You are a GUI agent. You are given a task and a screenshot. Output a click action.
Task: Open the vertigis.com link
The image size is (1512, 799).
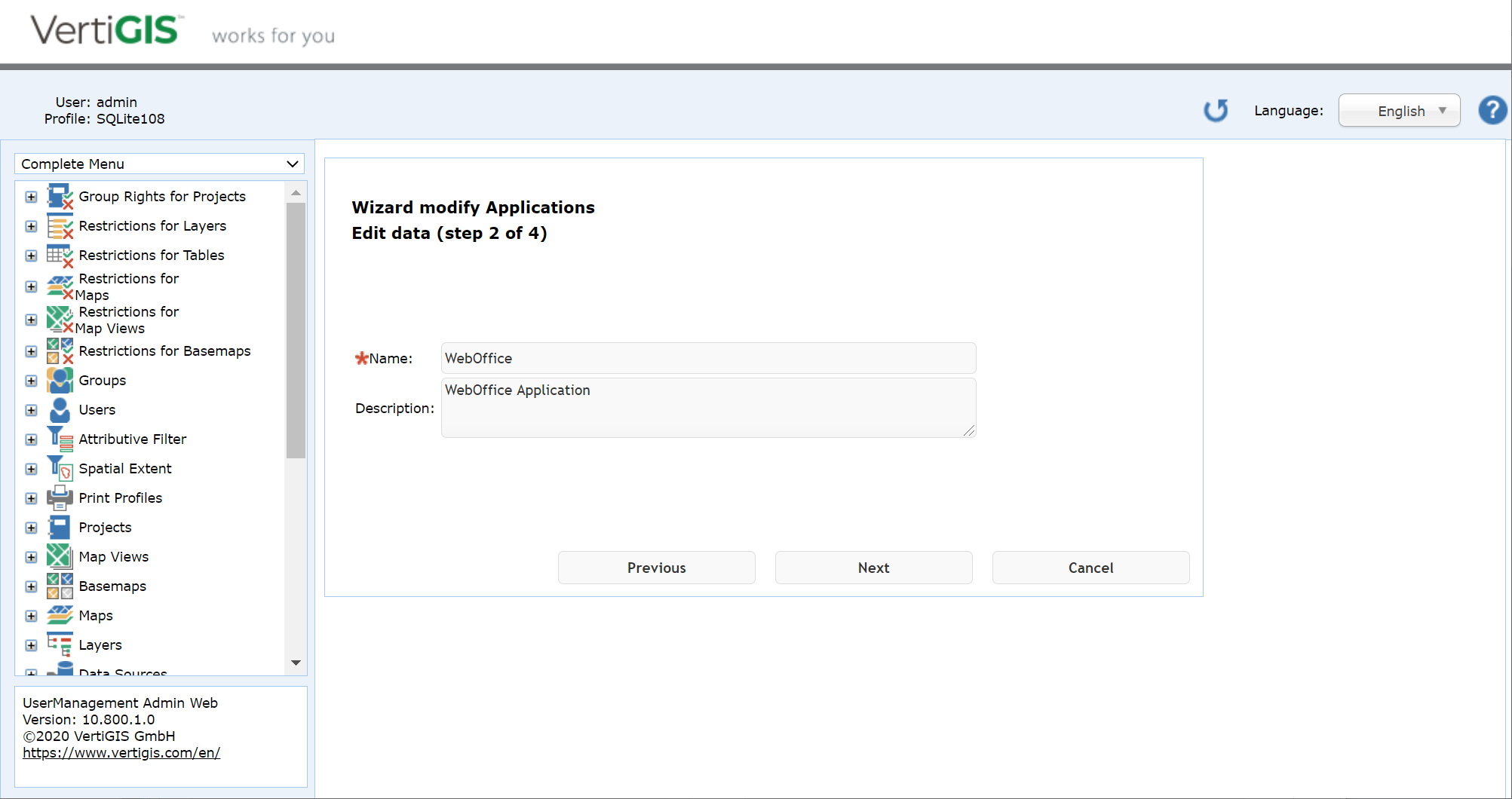coord(121,752)
